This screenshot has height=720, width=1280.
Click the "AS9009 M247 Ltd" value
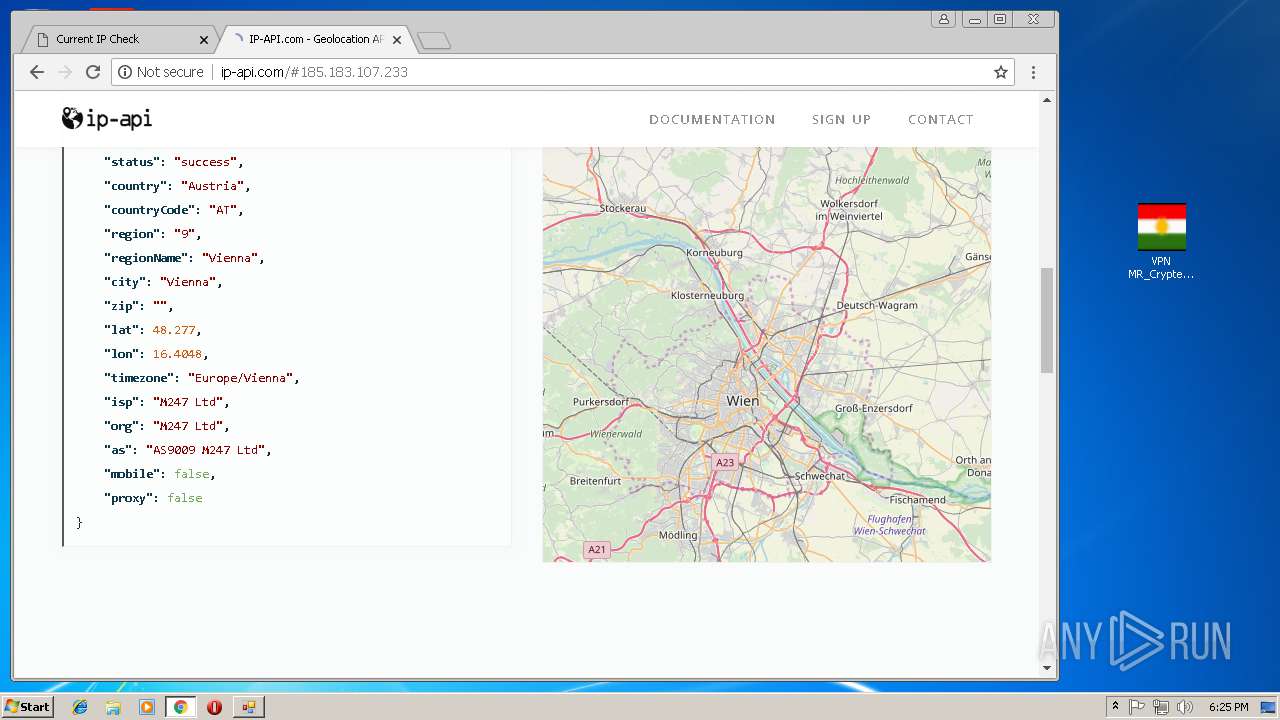click(205, 450)
